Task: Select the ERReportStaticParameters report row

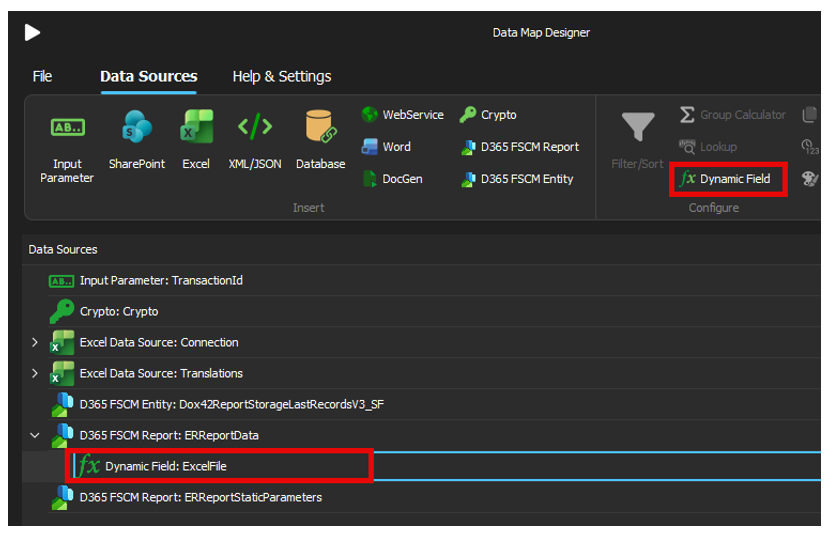Action: pyautogui.click(x=421, y=497)
